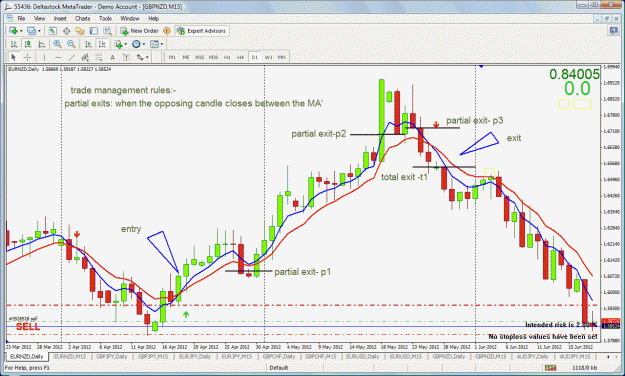625x376 pixels.
Task: Enable the Expert Advisors button
Action: (202, 31)
